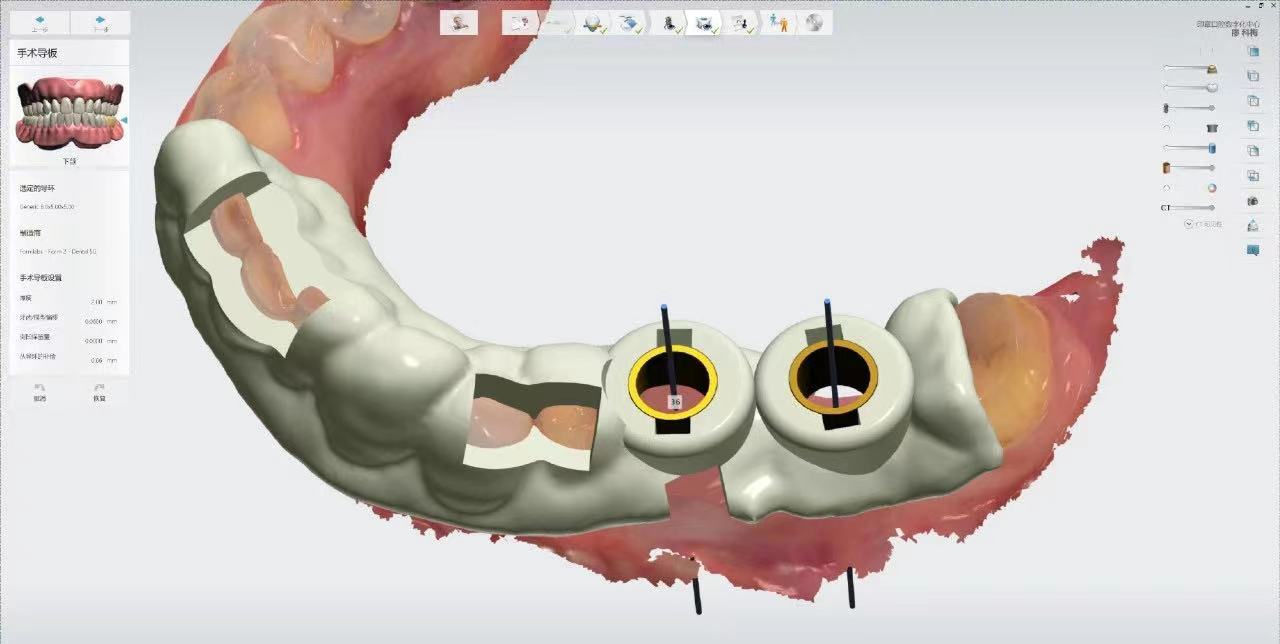The height and width of the screenshot is (644, 1280).
Task: Click the bottom blue zoom icon in right toolbar
Action: pyautogui.click(x=1252, y=250)
